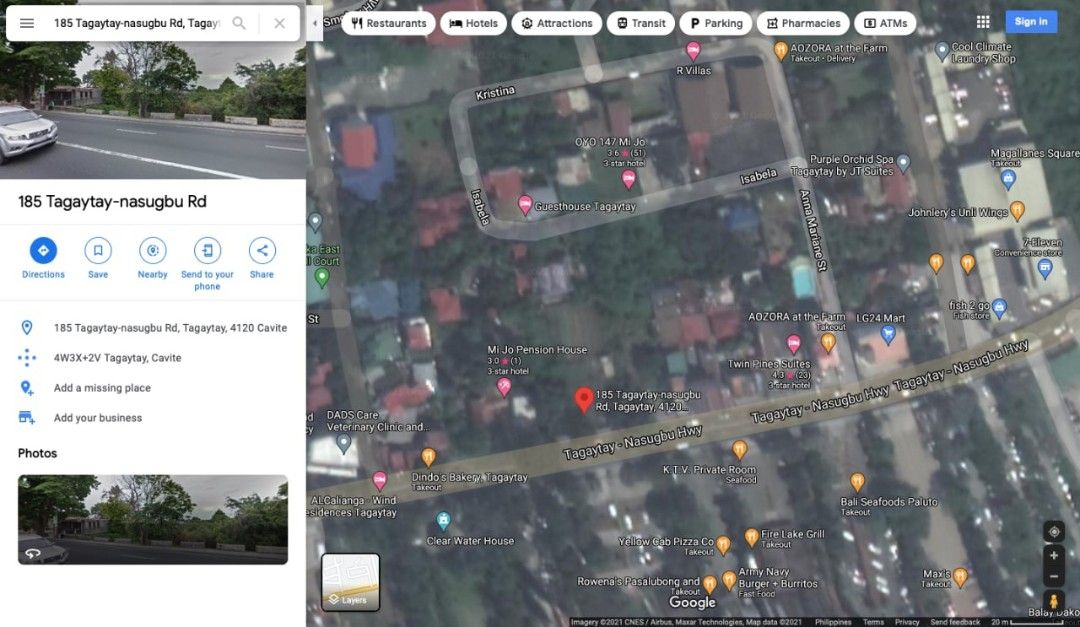Select ALCalianga Wind Residences pin

[x=380, y=480]
